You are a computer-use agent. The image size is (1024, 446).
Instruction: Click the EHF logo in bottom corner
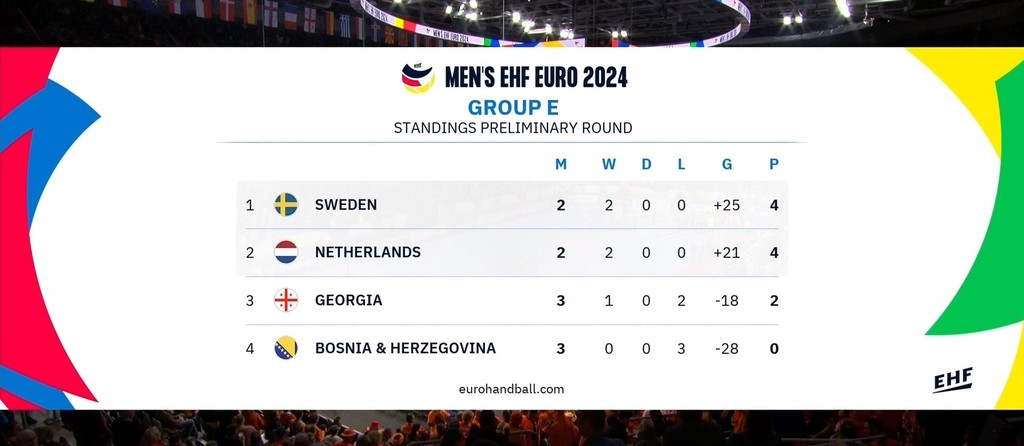pos(952,381)
